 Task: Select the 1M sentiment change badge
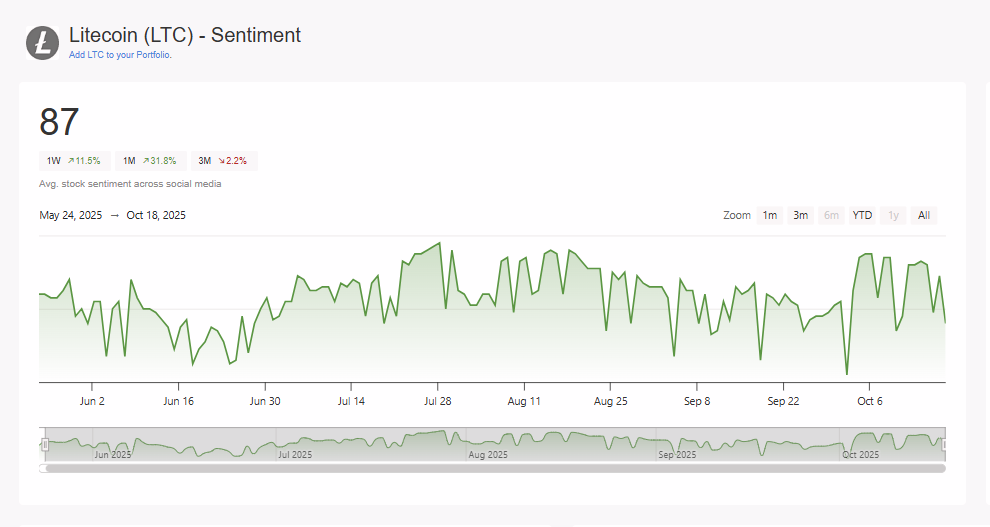150,161
